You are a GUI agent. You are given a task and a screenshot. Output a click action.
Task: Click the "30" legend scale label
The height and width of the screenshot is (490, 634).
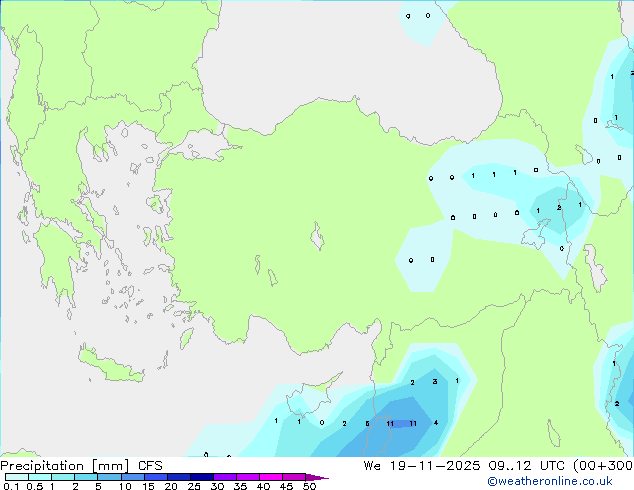(x=217, y=486)
